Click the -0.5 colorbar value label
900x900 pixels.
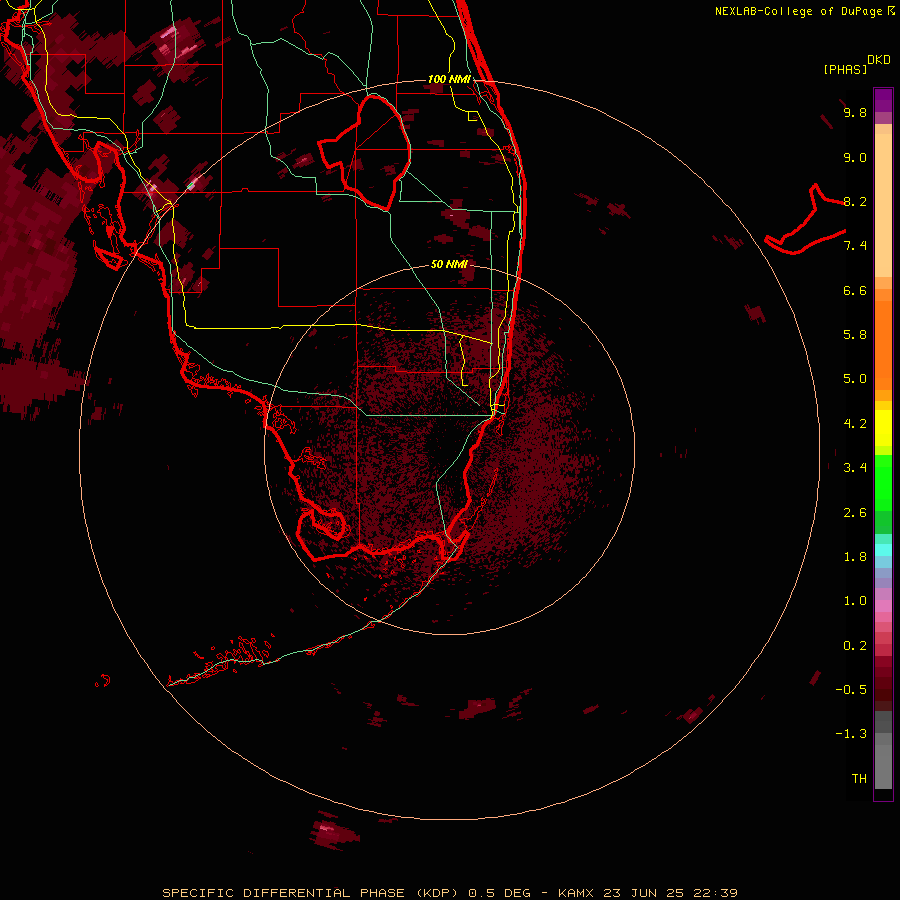(x=851, y=690)
